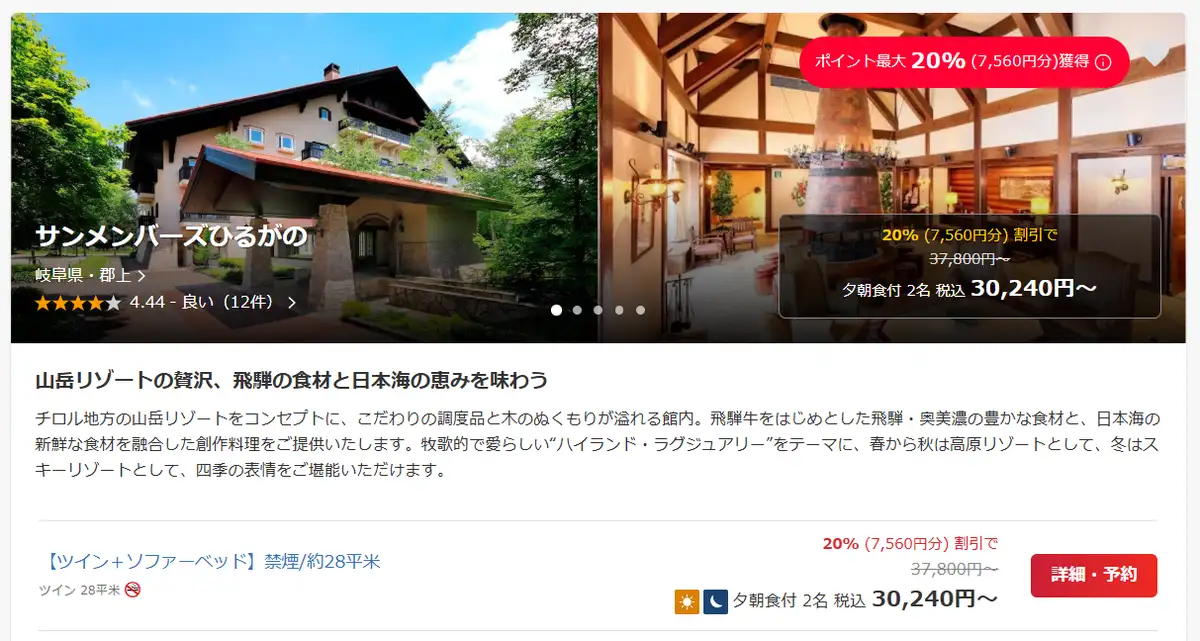1200x641 pixels.
Task: Click the star rating icons
Action: pos(78,302)
